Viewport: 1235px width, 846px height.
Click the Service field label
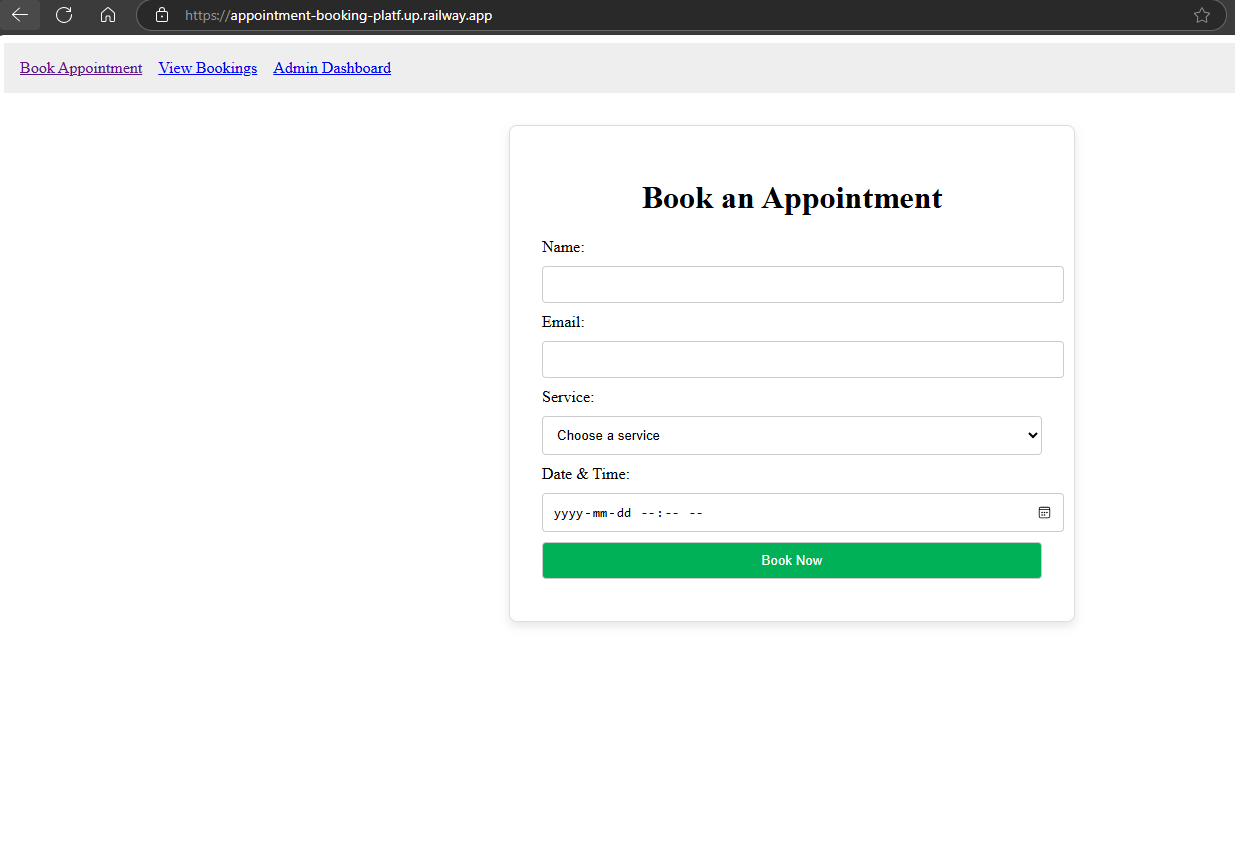click(x=567, y=397)
